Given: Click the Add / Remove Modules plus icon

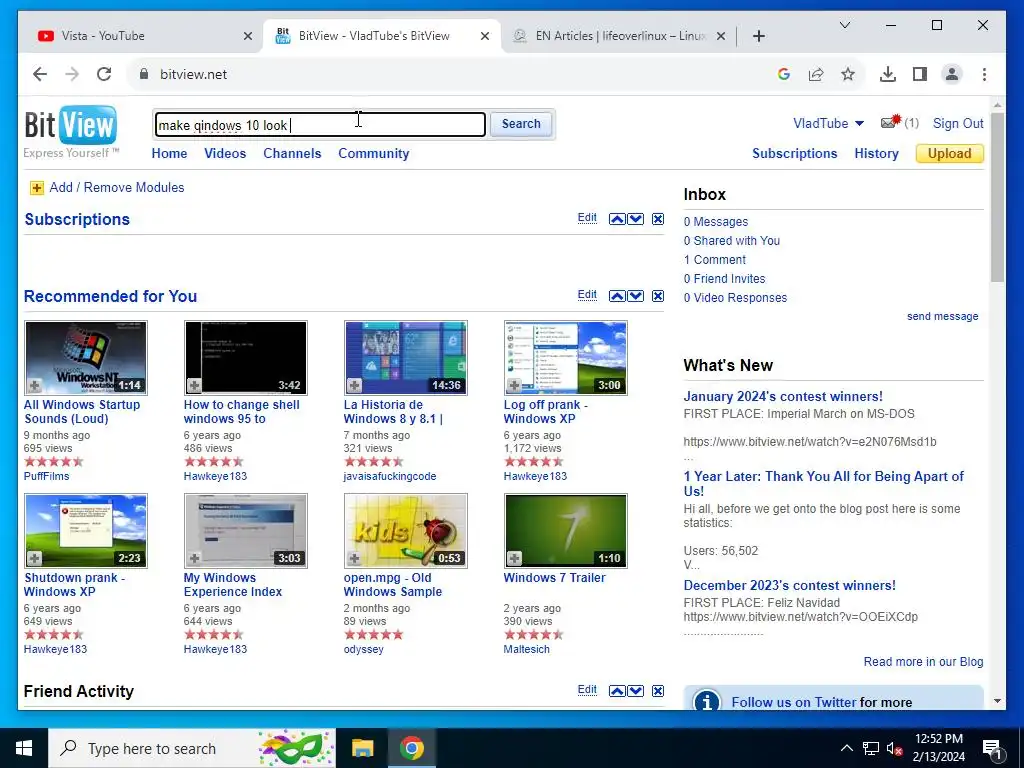Looking at the screenshot, I should 37,188.
